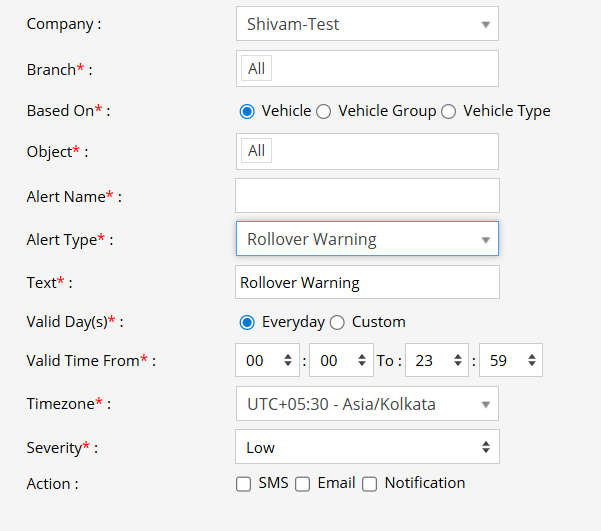Open the Valid Time From hour selector
Screen dimensions: 601x531
(267, 360)
